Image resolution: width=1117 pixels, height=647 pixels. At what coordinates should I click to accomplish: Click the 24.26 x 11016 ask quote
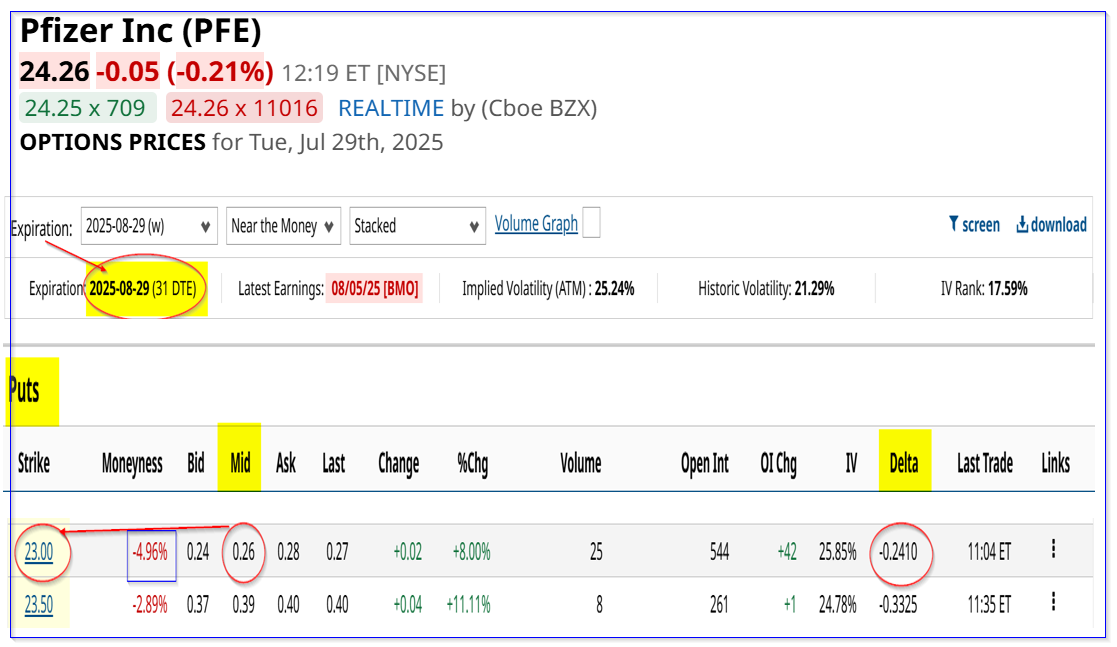pyautogui.click(x=244, y=108)
